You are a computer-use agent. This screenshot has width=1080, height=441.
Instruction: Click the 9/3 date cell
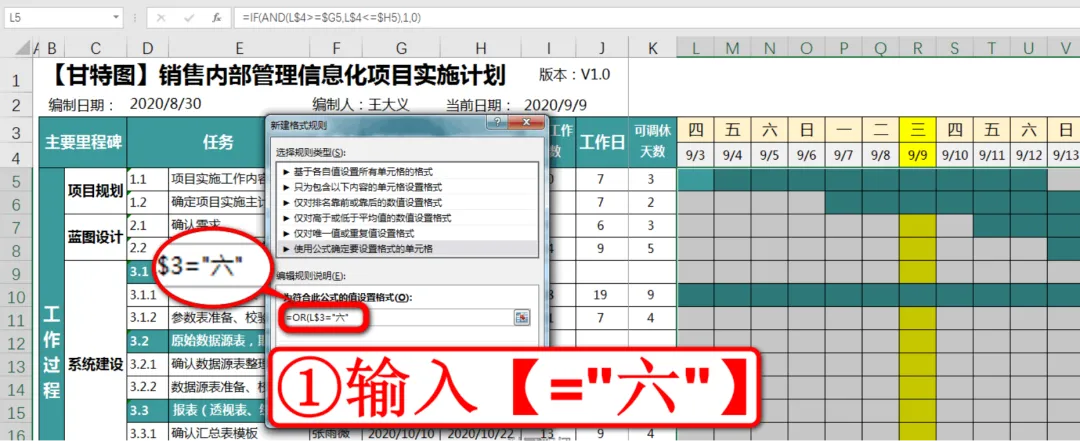(x=696, y=156)
